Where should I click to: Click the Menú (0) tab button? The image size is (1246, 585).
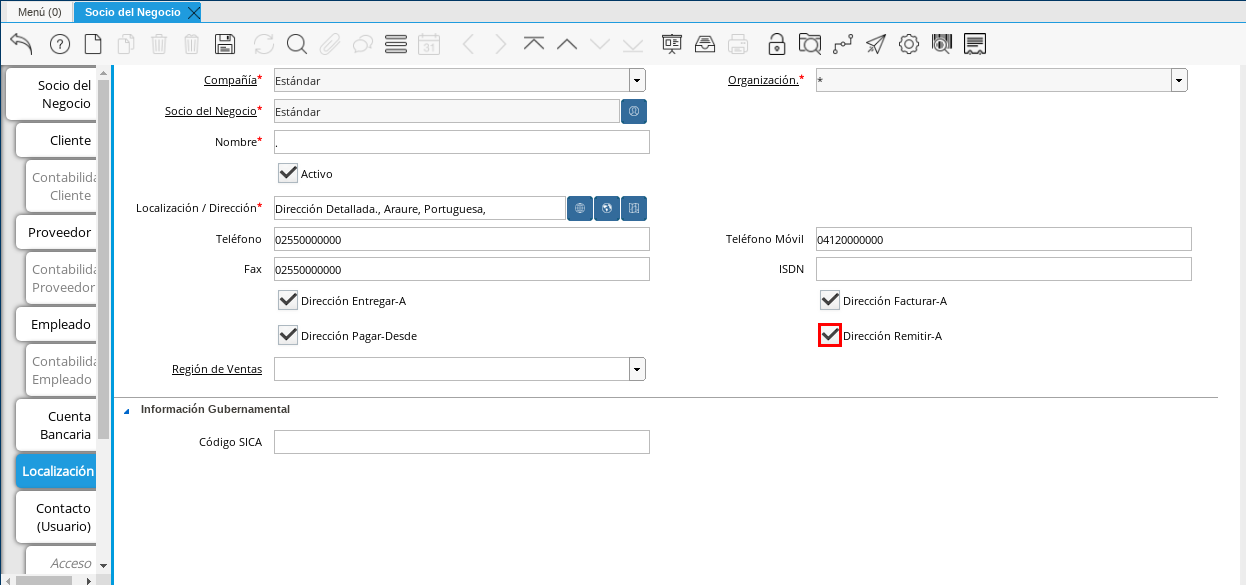tap(40, 12)
